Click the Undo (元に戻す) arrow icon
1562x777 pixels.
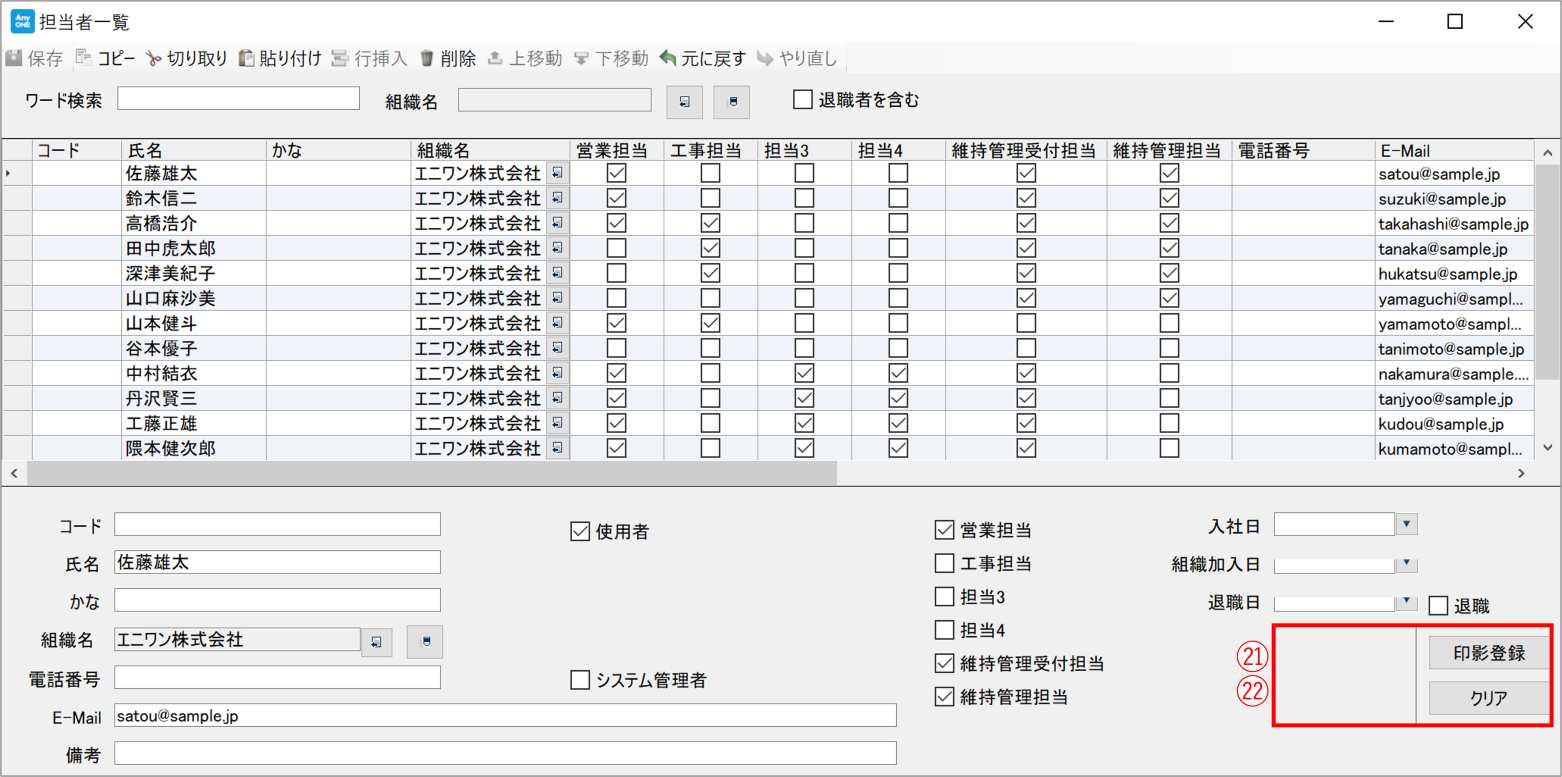(668, 59)
